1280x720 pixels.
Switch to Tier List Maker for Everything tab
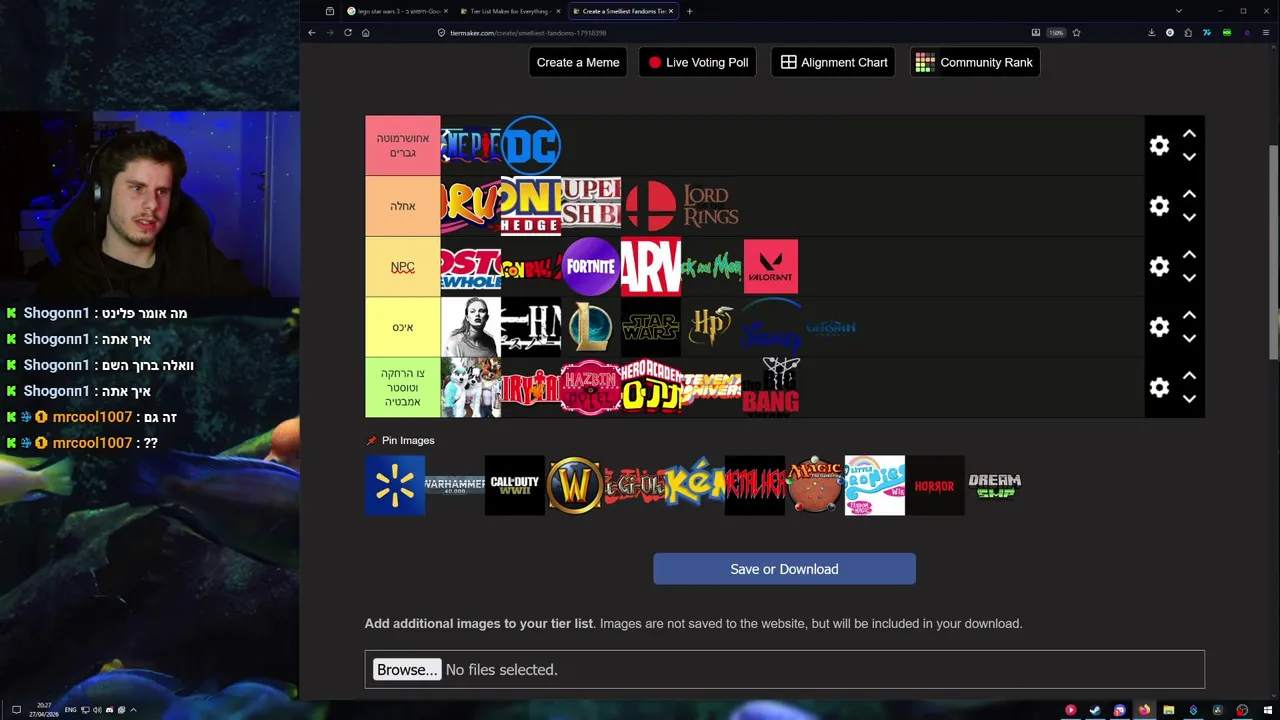509,11
